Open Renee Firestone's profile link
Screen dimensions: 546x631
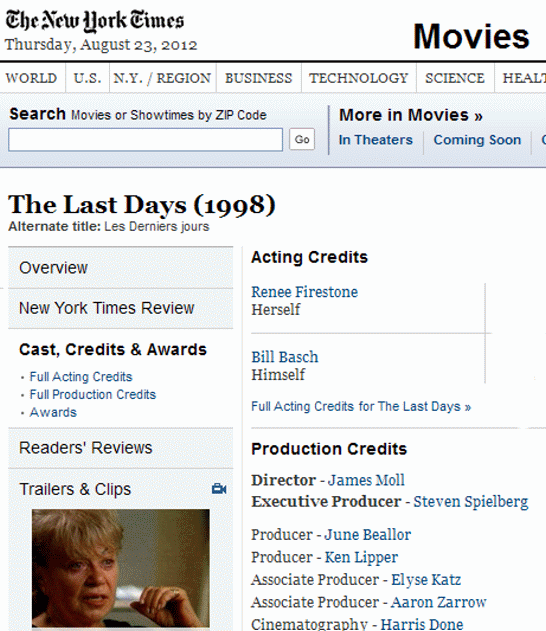(304, 292)
